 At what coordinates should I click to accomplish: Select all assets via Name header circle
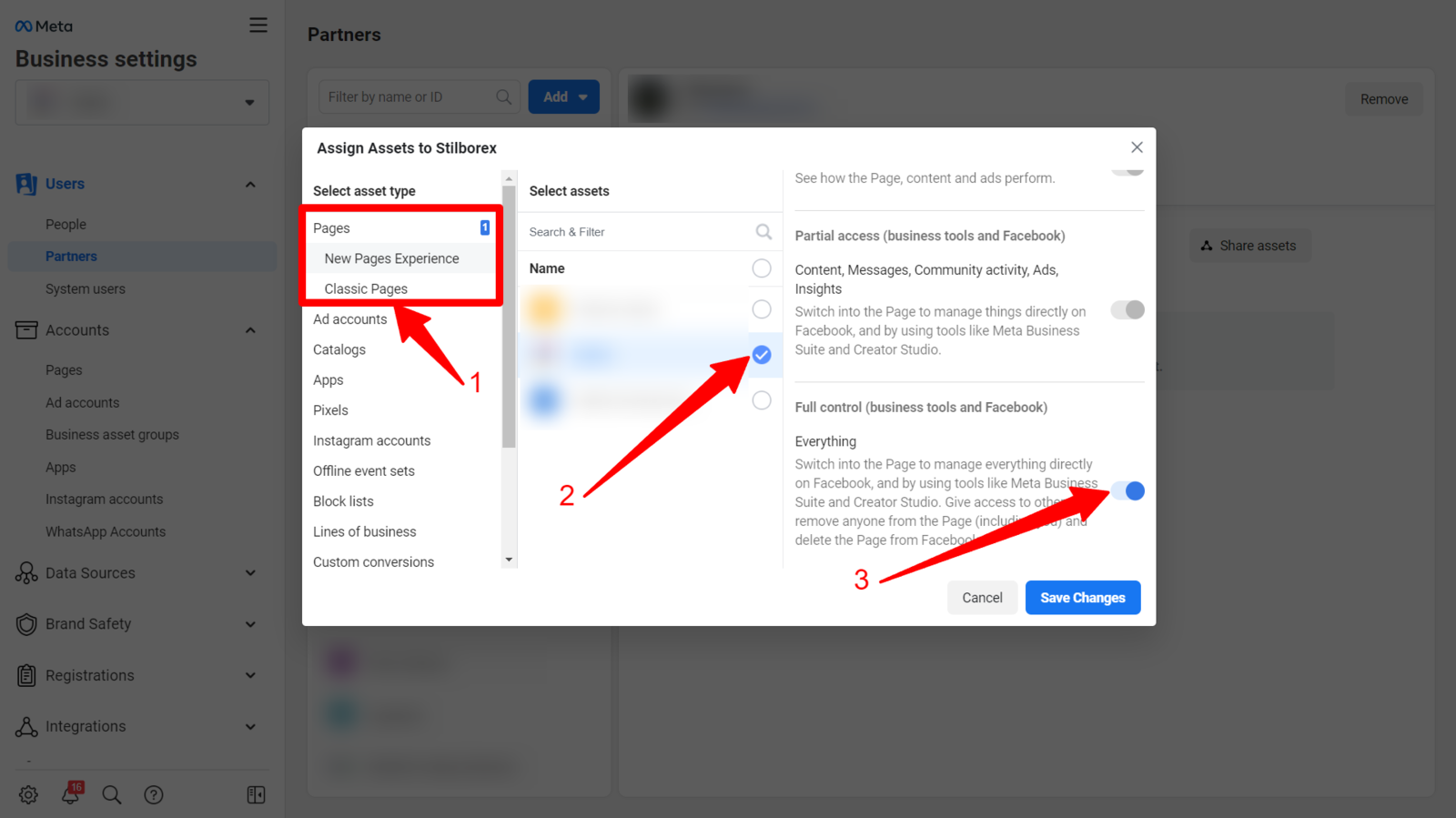(x=762, y=268)
